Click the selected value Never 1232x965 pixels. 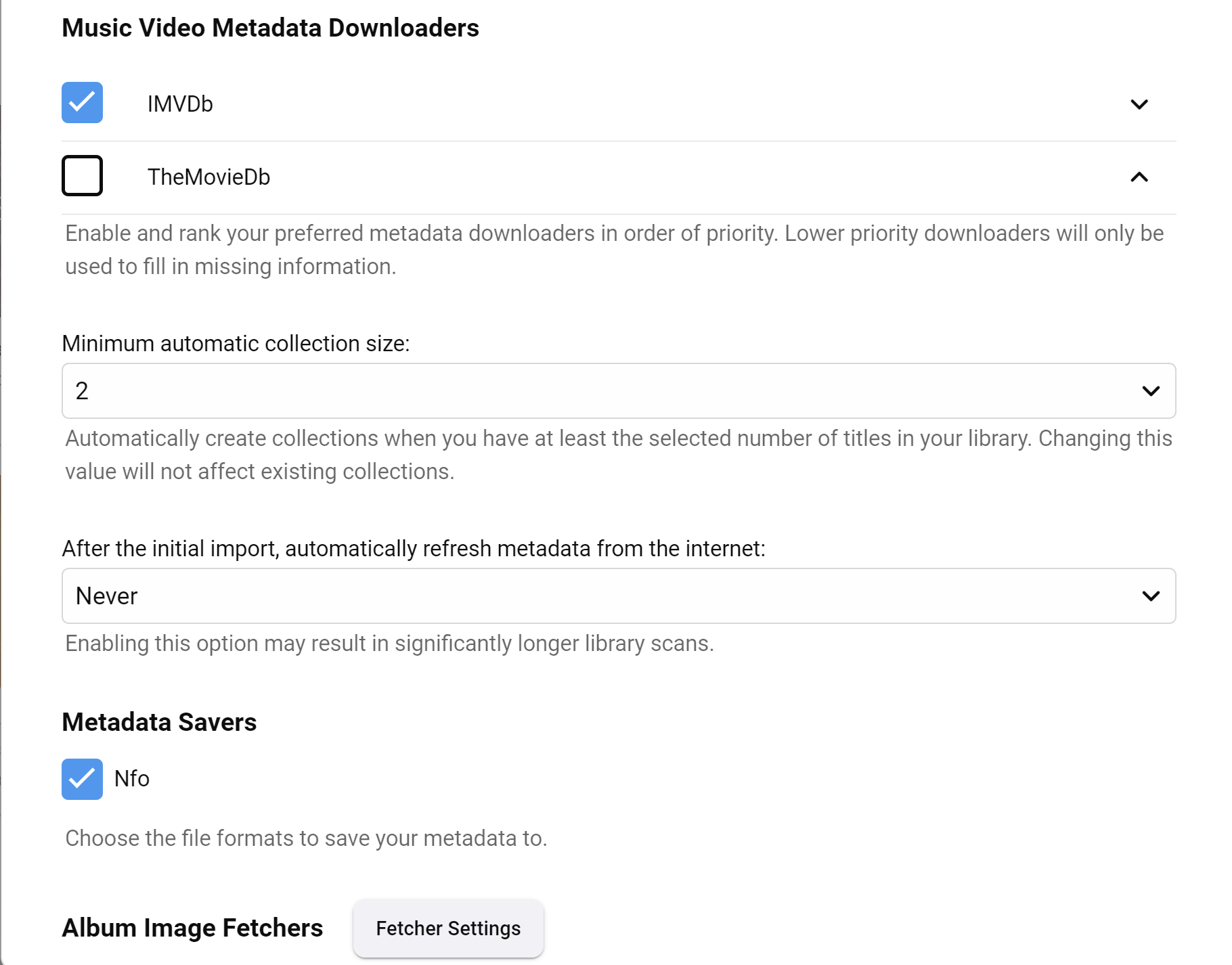coord(106,596)
